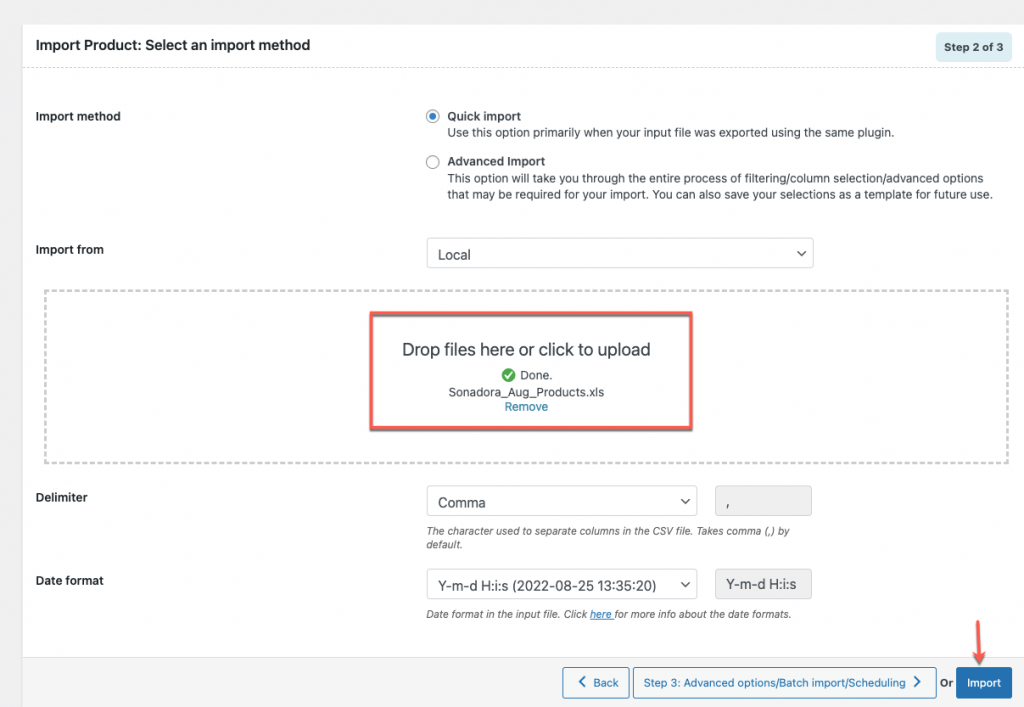Click the Step 2 of 3 badge
Image resolution: width=1024 pixels, height=707 pixels.
coord(973,47)
